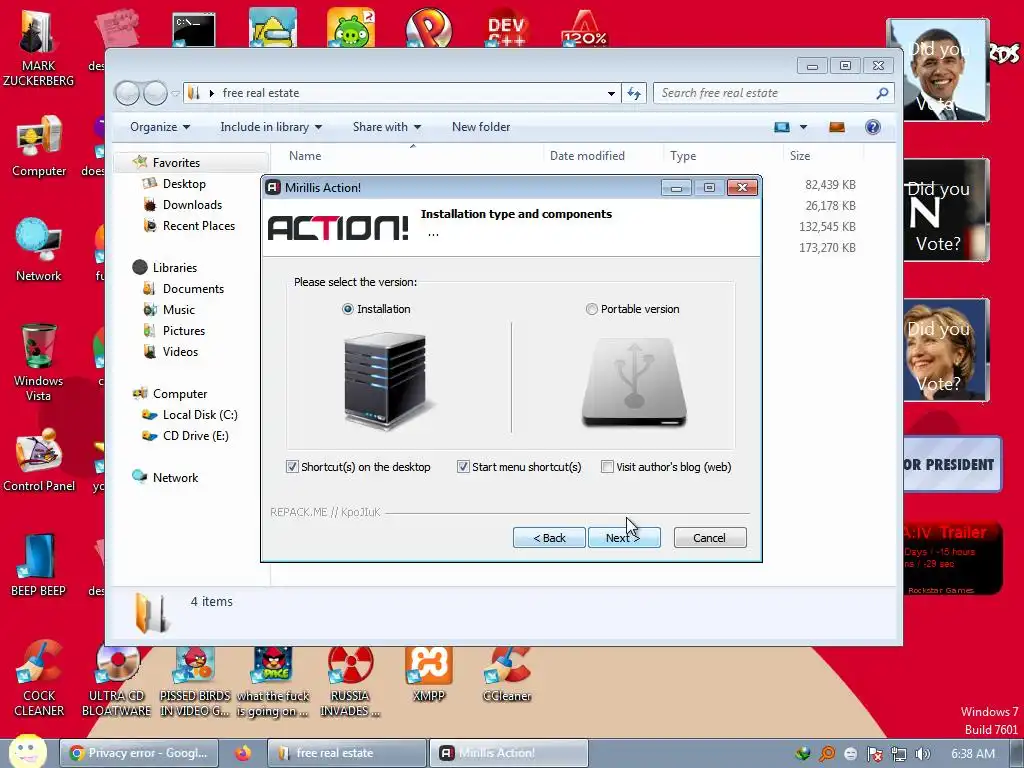The width and height of the screenshot is (1024, 768).
Task: Select Favorites in the navigation pane
Action: click(x=176, y=163)
